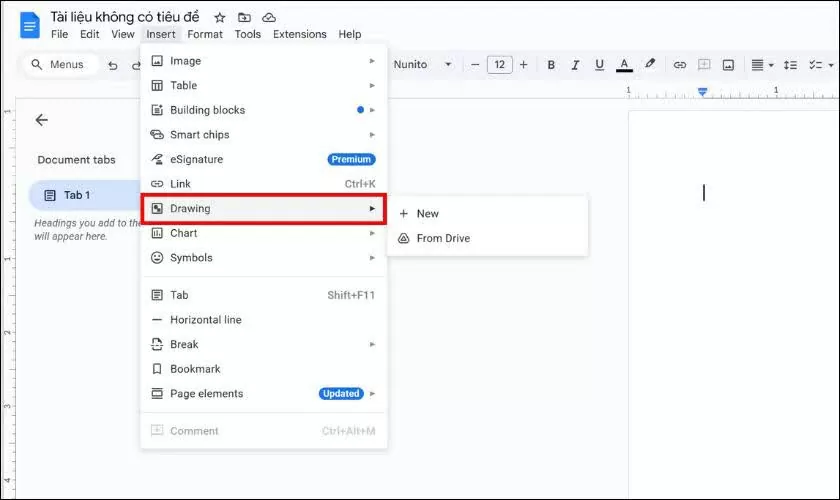Select Tab 1 in document tabs
Viewport: 840px width, 500px height.
point(77,195)
